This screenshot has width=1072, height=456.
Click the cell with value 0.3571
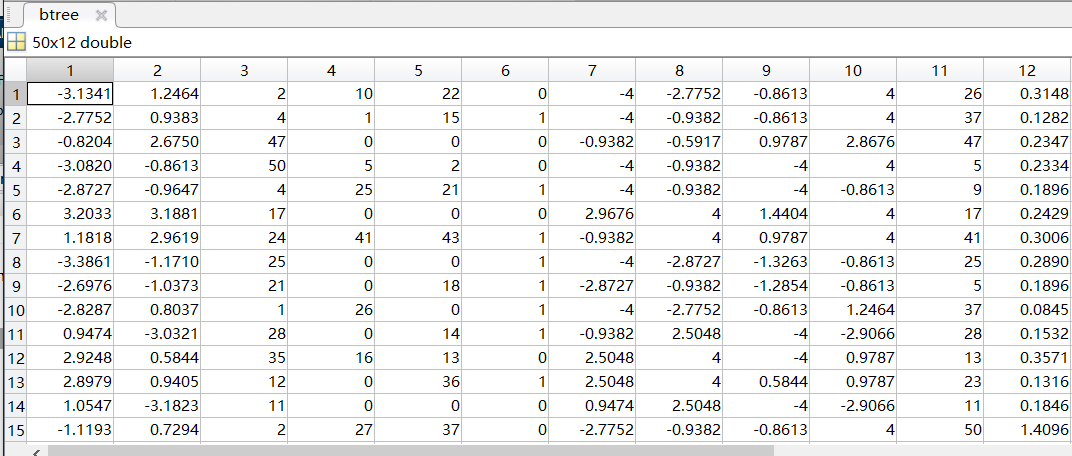[1028, 358]
